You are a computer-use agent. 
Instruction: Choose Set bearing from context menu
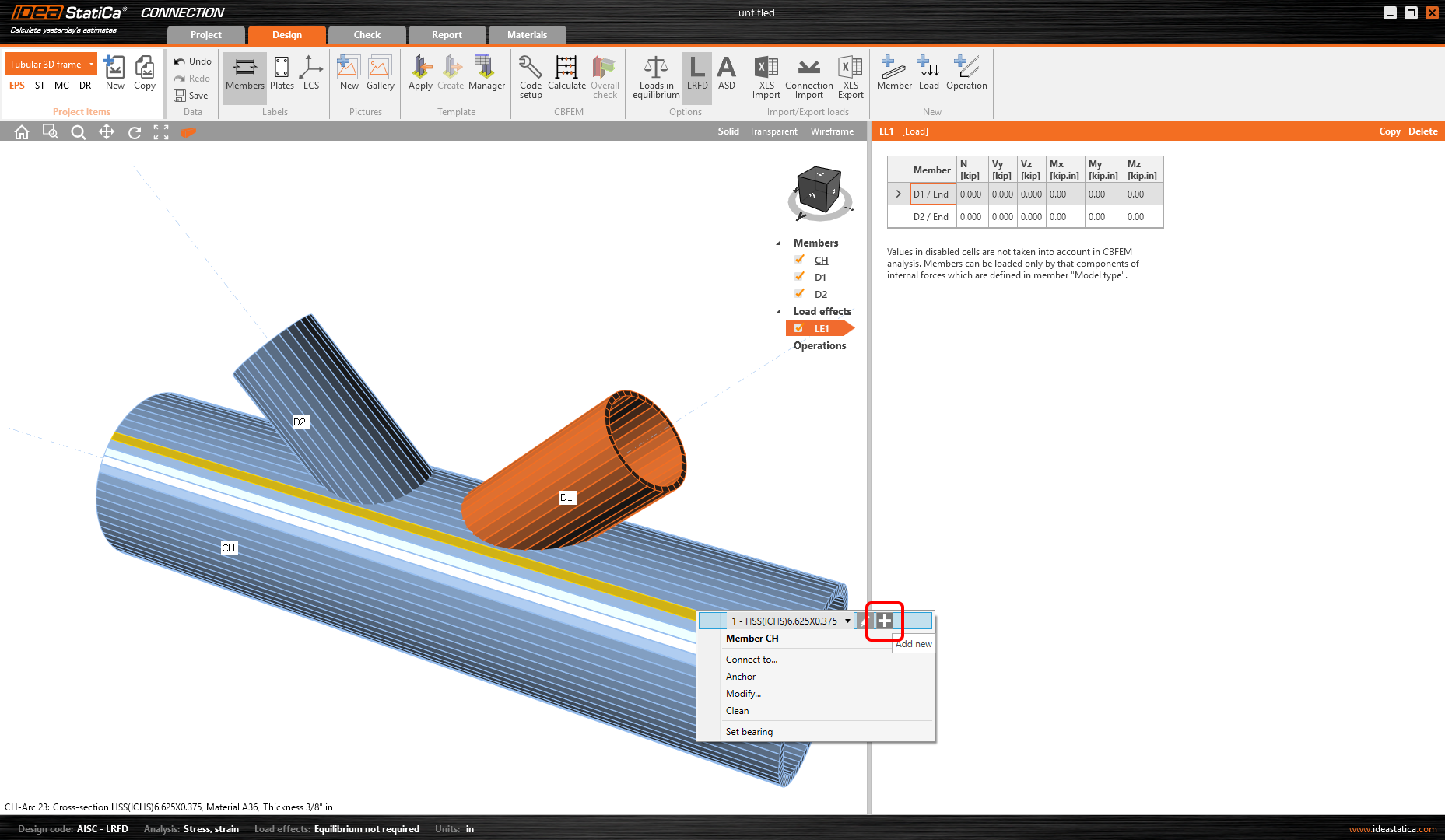coord(749,732)
